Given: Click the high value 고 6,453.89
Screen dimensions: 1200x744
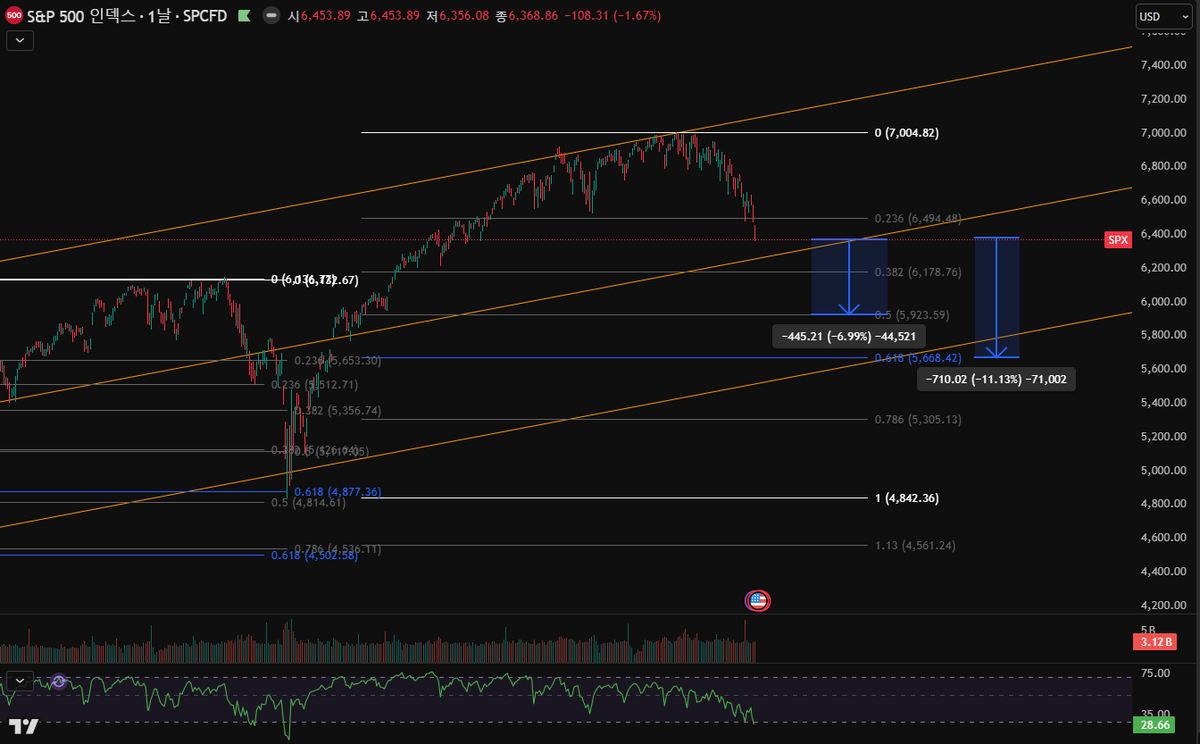Looking at the screenshot, I should tap(388, 16).
